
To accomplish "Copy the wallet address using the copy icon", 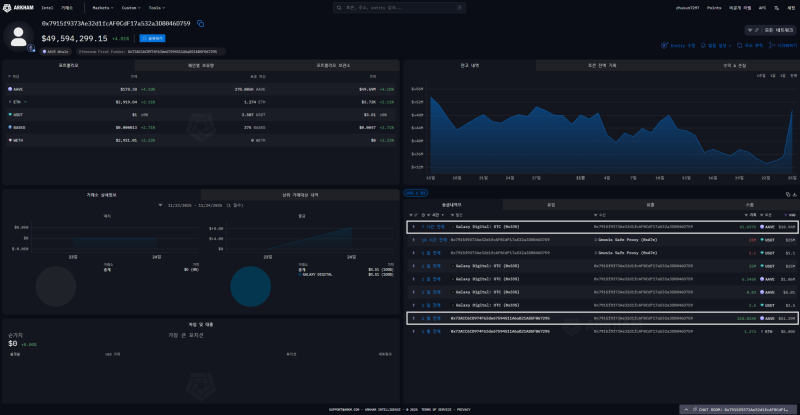I will point(201,23).
